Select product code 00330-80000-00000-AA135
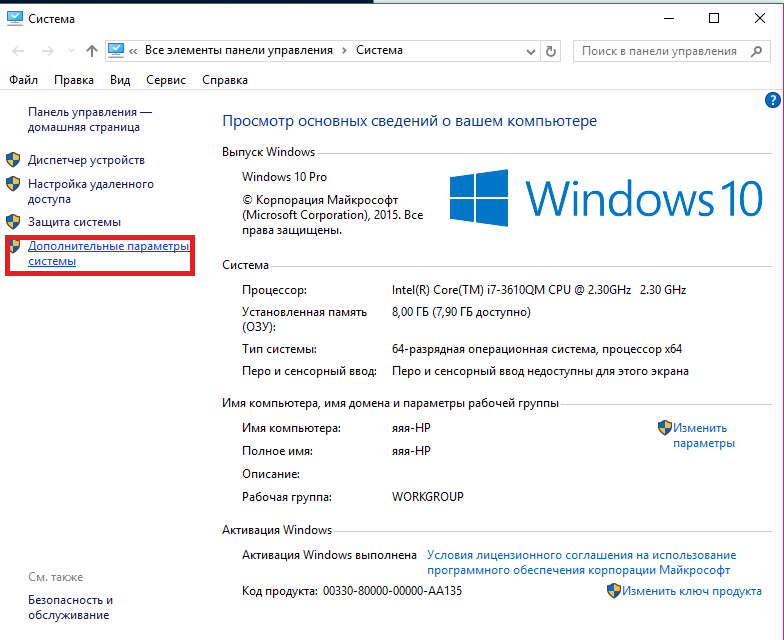Screen dimensions: 784x640 point(392,591)
